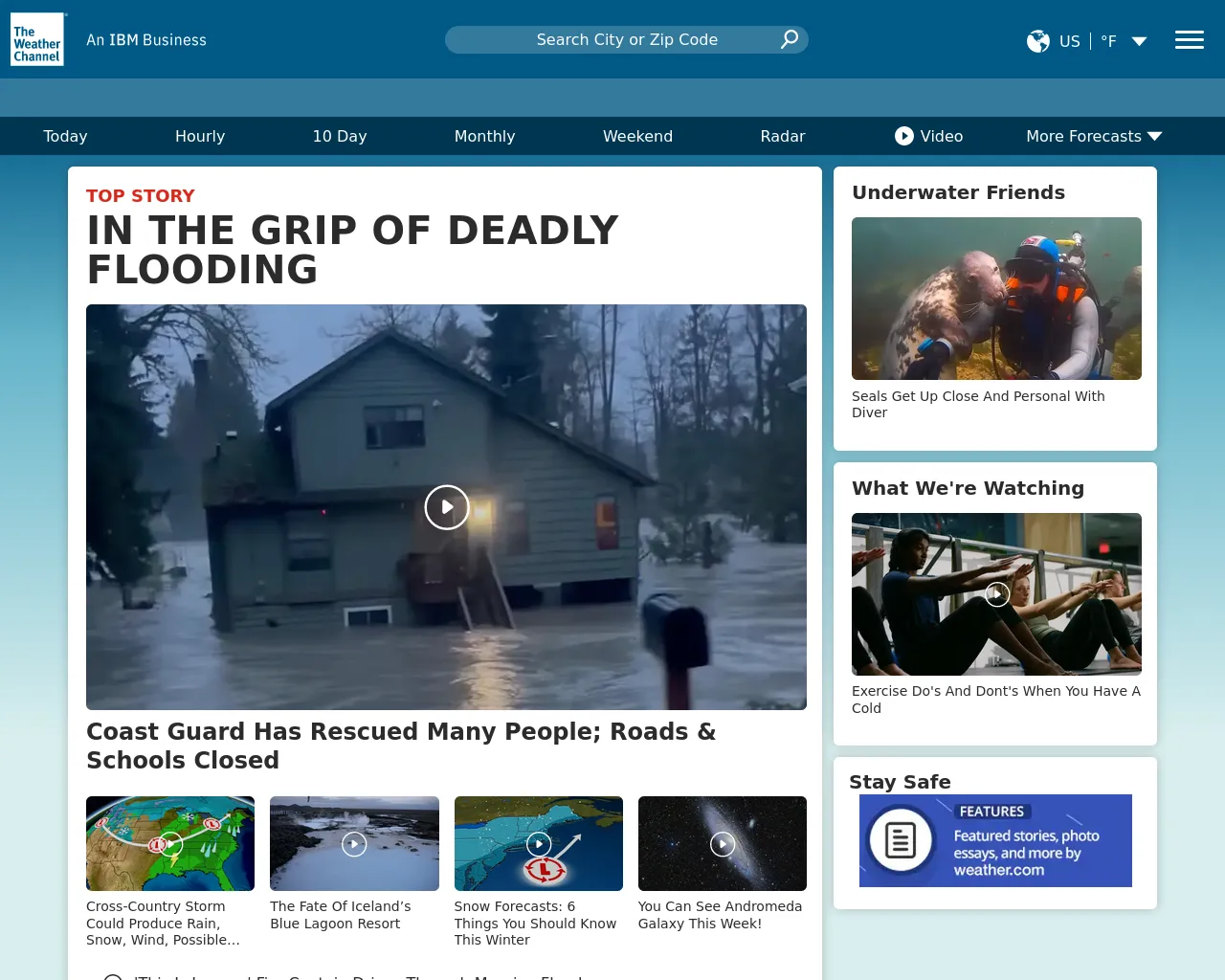Image resolution: width=1225 pixels, height=980 pixels.
Task: Switch to the 10 Day tab
Action: (x=340, y=136)
